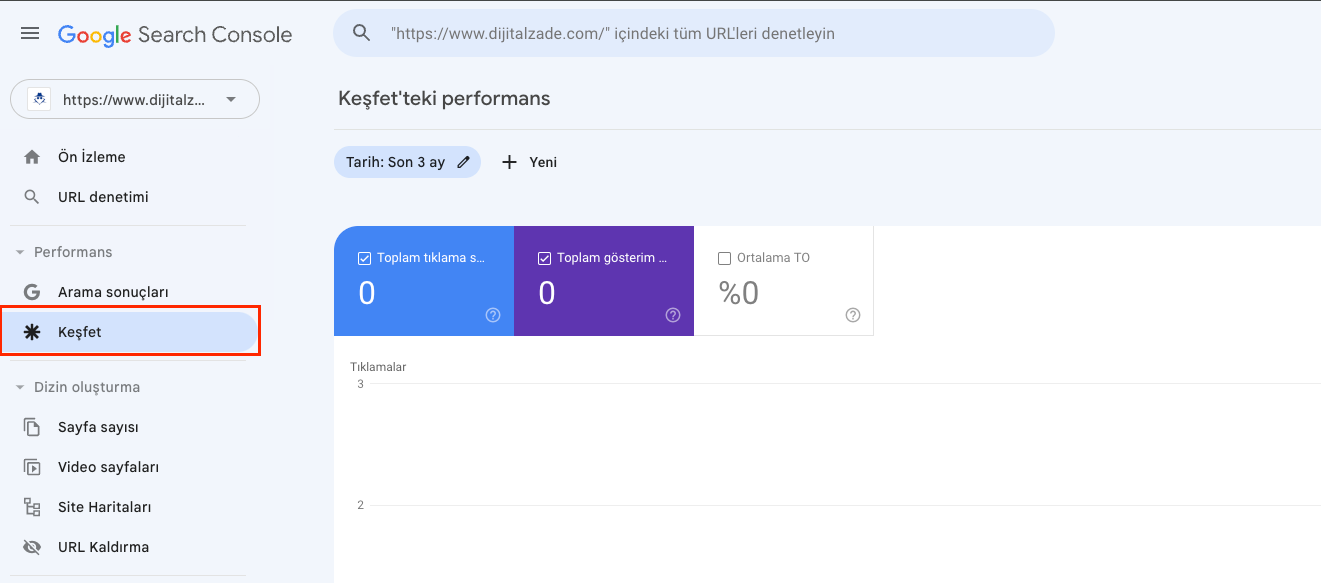The height and width of the screenshot is (583, 1321).
Task: Select Keşfet in the sidebar
Action: (128, 332)
